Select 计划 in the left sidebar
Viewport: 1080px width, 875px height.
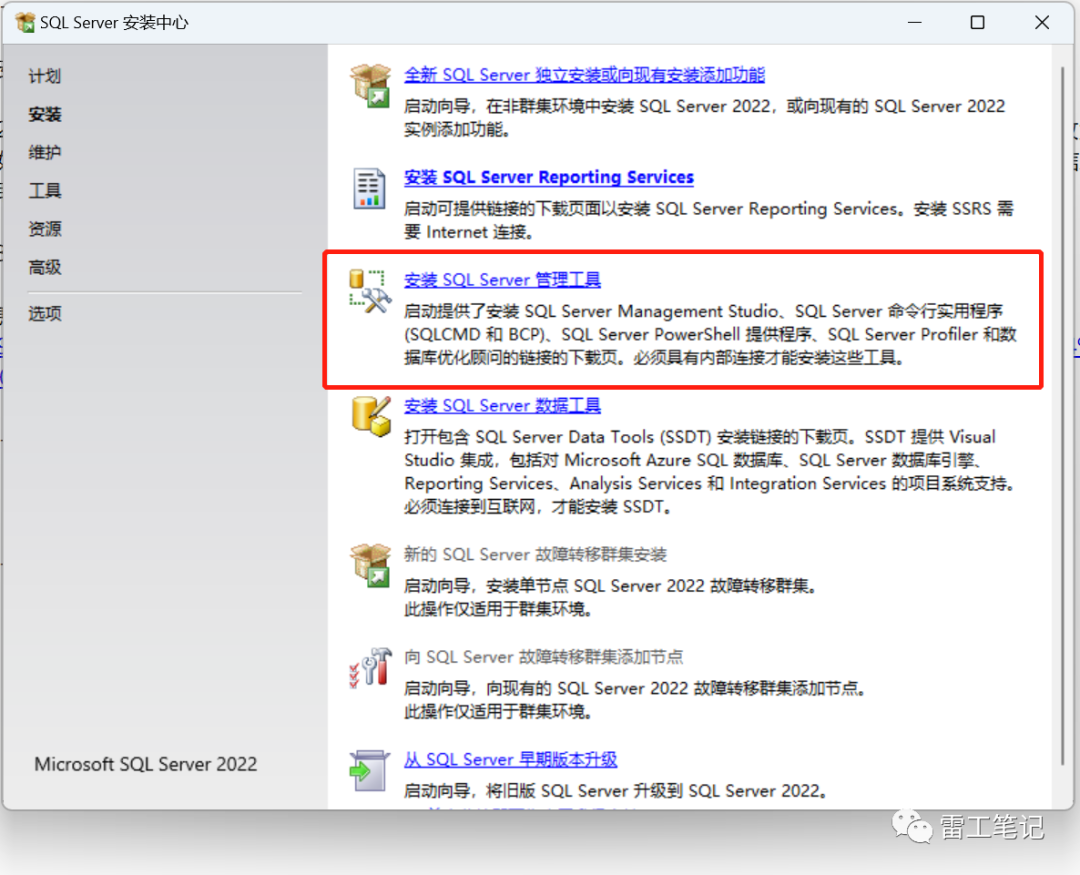click(45, 76)
